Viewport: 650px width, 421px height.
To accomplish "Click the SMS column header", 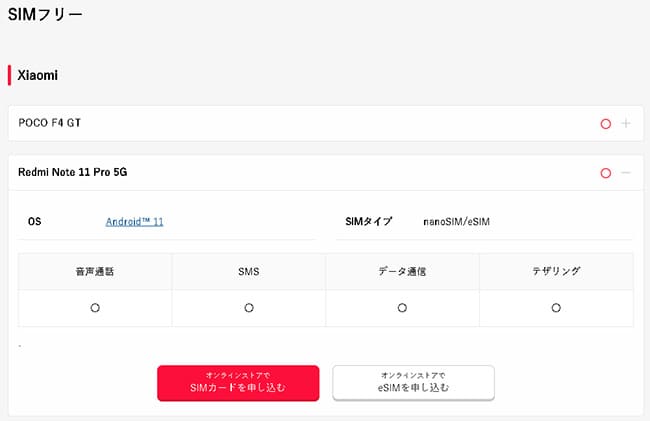I will pos(249,271).
